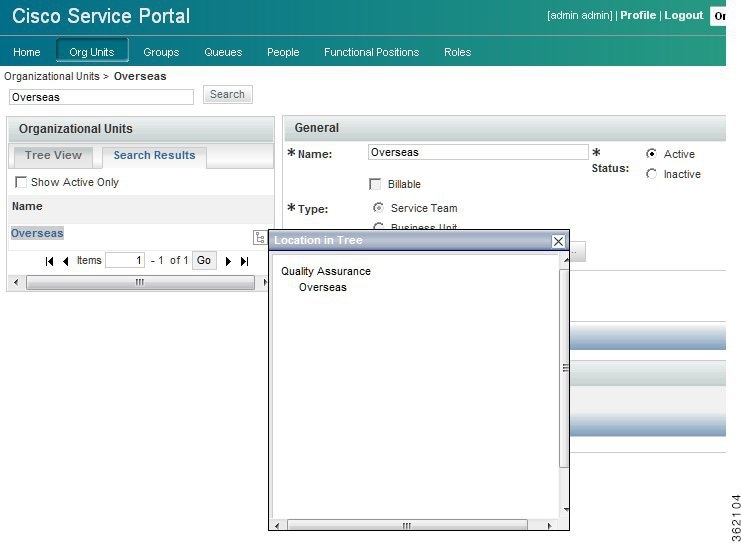The height and width of the screenshot is (543, 741).
Task: Click the popup vertical scrollbar thumb
Action: tap(565, 369)
